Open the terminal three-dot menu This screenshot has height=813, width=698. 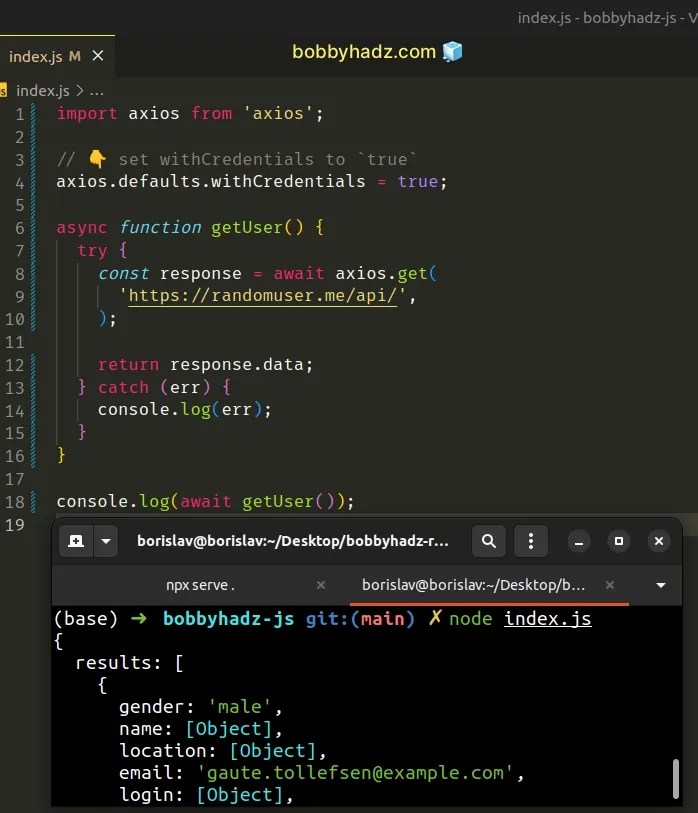tap(531, 541)
